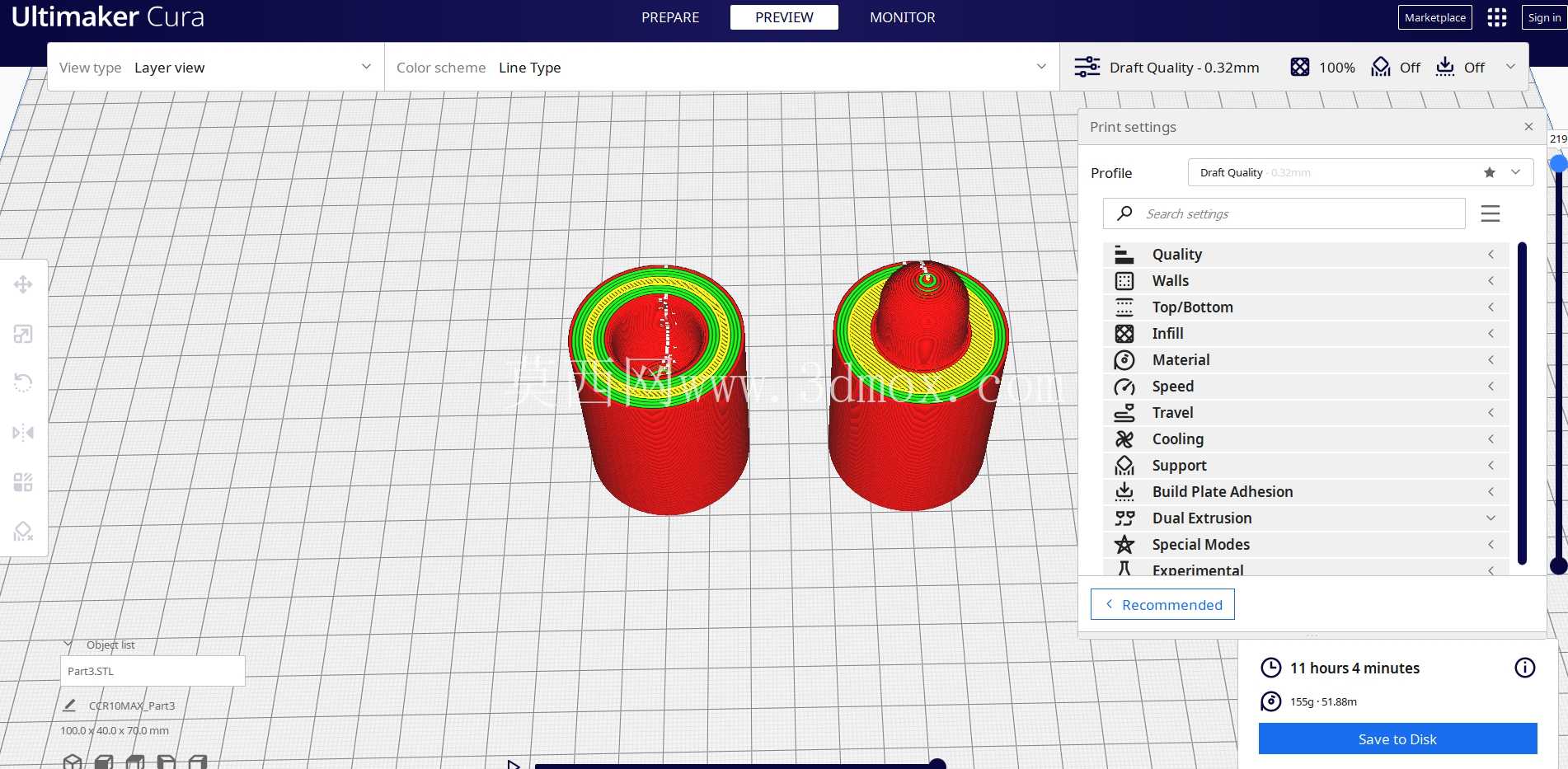
Task: Click the pencil icon to rename job
Action: click(x=70, y=706)
